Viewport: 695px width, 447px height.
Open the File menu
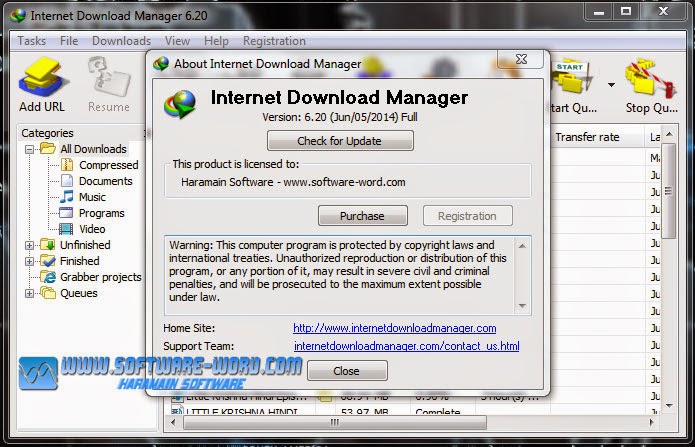click(x=69, y=41)
